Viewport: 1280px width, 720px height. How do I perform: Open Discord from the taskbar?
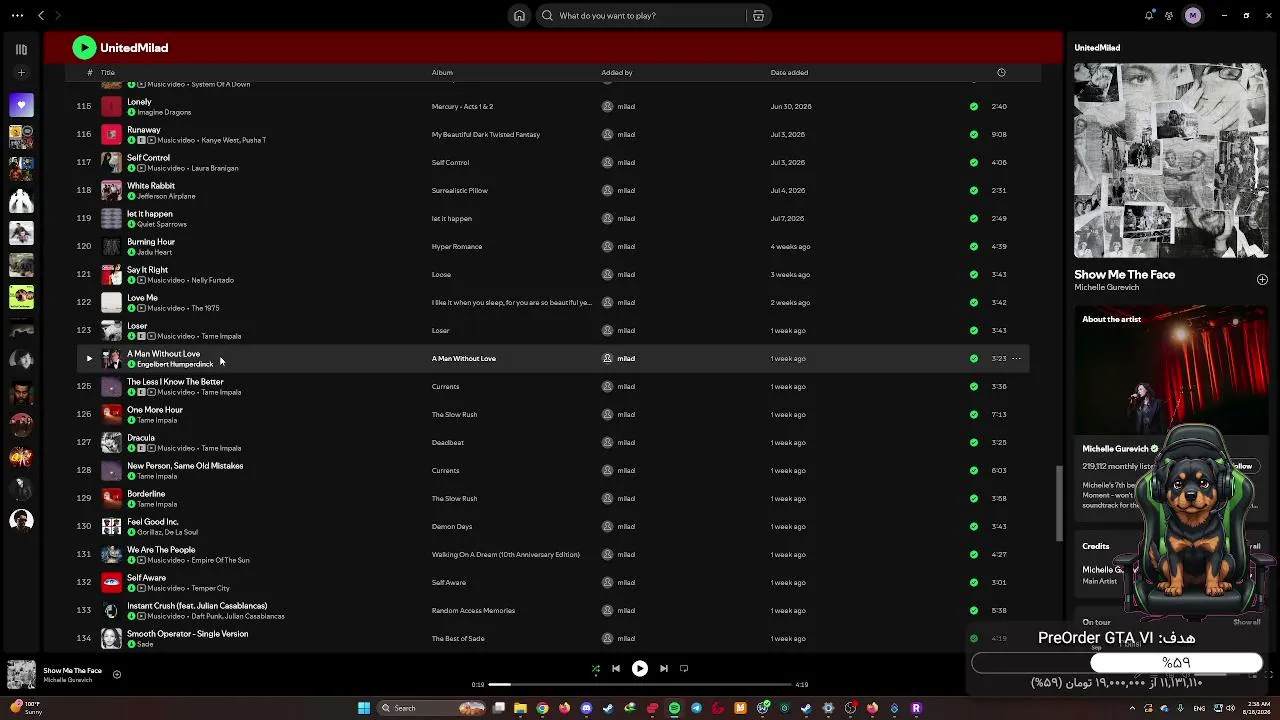tap(586, 708)
